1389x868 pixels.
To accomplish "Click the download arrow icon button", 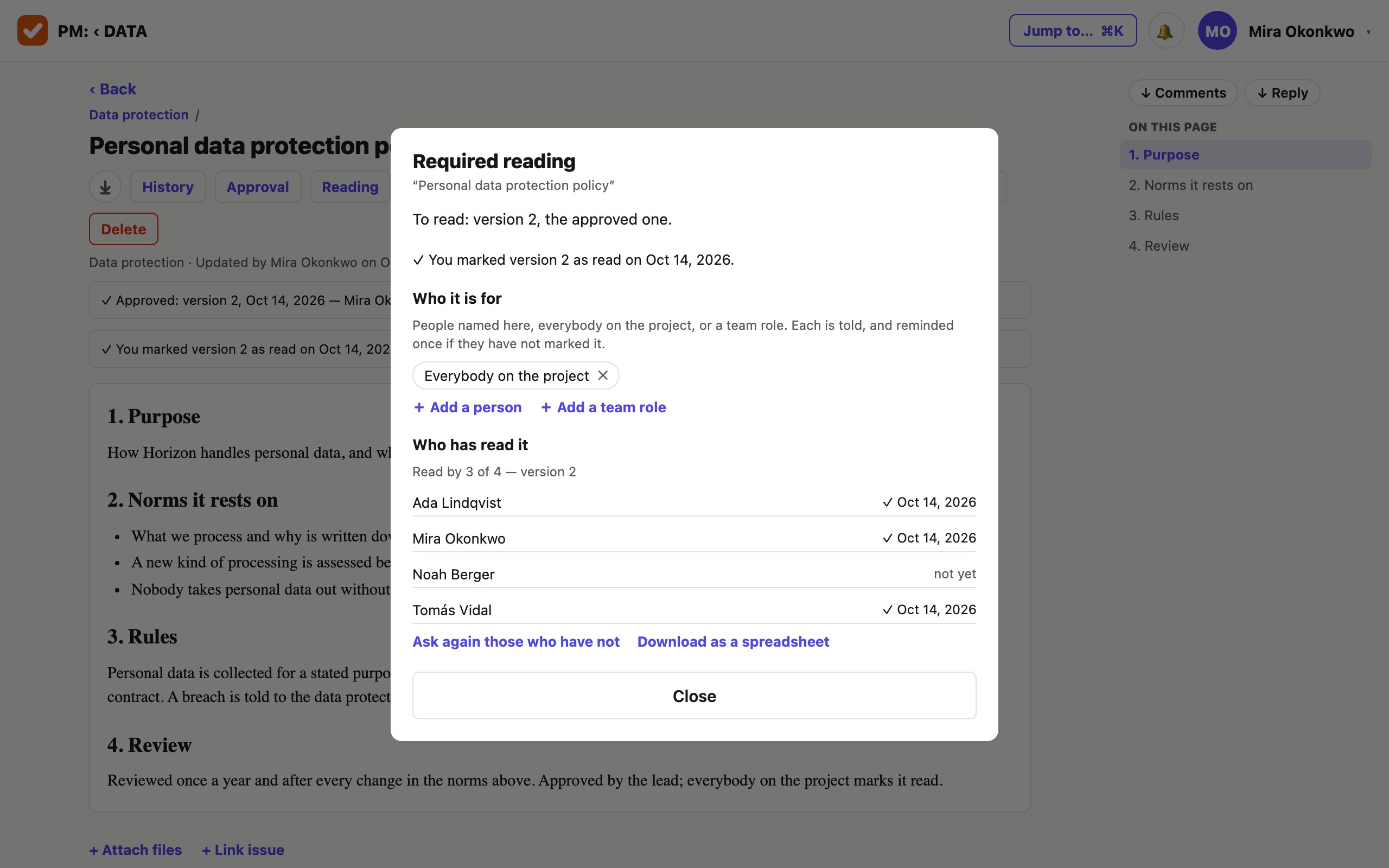I will point(105,187).
